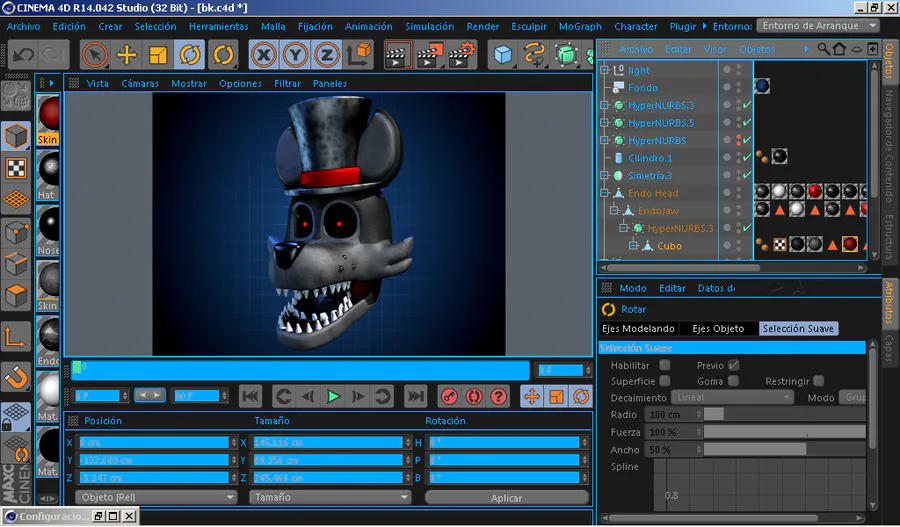Toggle the Previo checkbox

point(734,365)
